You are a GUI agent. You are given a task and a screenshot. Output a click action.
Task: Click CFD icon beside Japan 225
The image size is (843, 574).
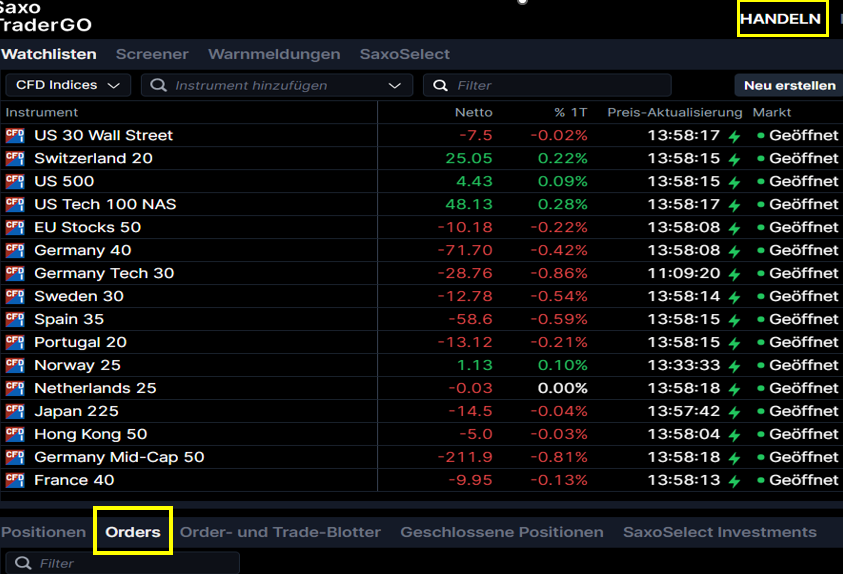(x=15, y=412)
